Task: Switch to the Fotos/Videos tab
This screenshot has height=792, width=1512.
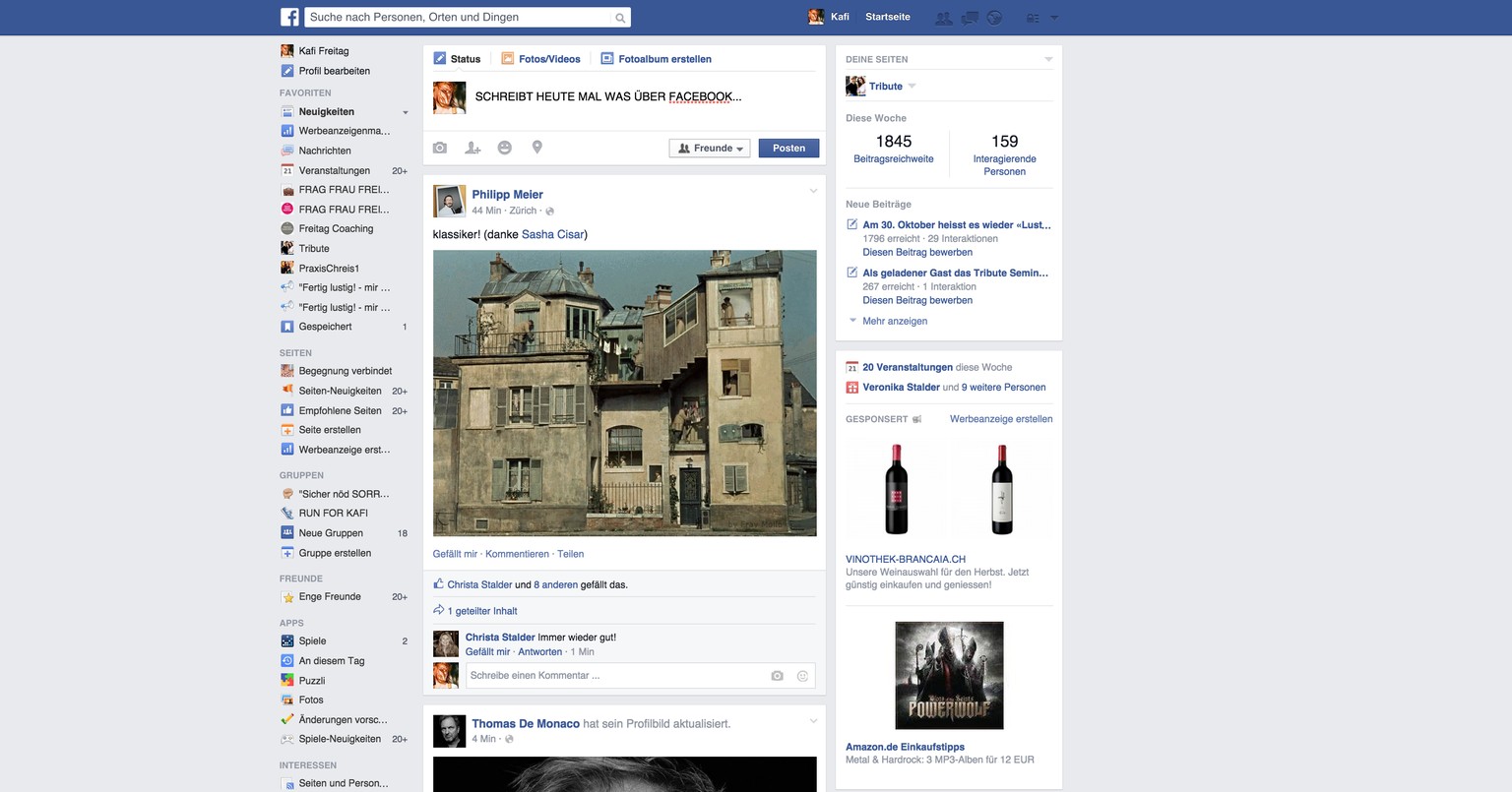Action: (x=540, y=59)
